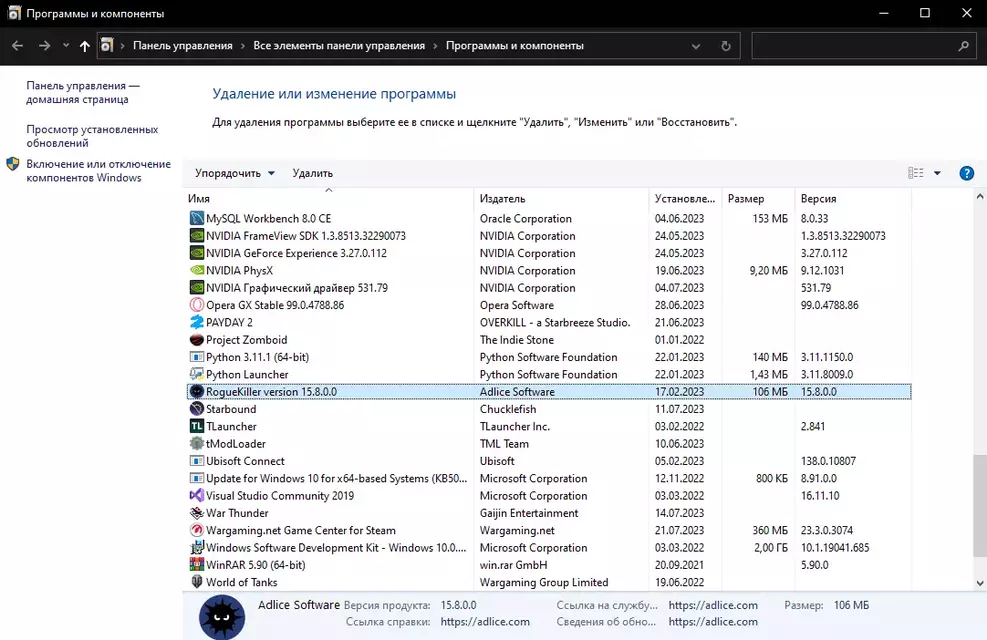987x640 pixels.
Task: Open recent locations dropdown arrow
Action: pyautogui.click(x=65, y=46)
